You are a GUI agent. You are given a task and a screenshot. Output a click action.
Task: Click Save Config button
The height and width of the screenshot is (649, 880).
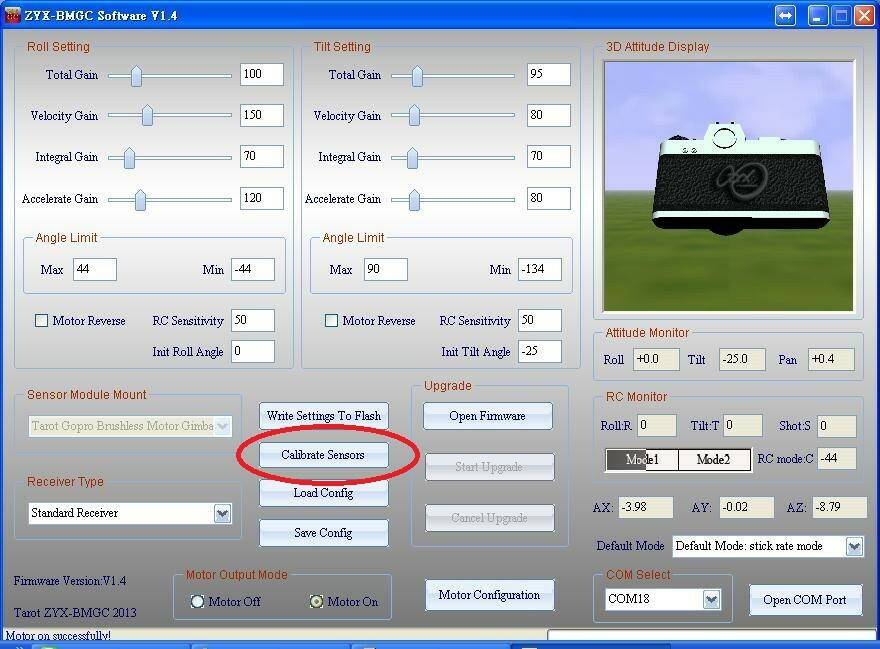click(x=323, y=533)
